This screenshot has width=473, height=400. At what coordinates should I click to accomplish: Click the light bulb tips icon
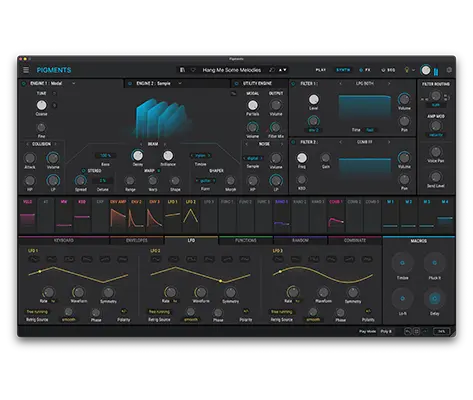pyautogui.click(x=407, y=70)
